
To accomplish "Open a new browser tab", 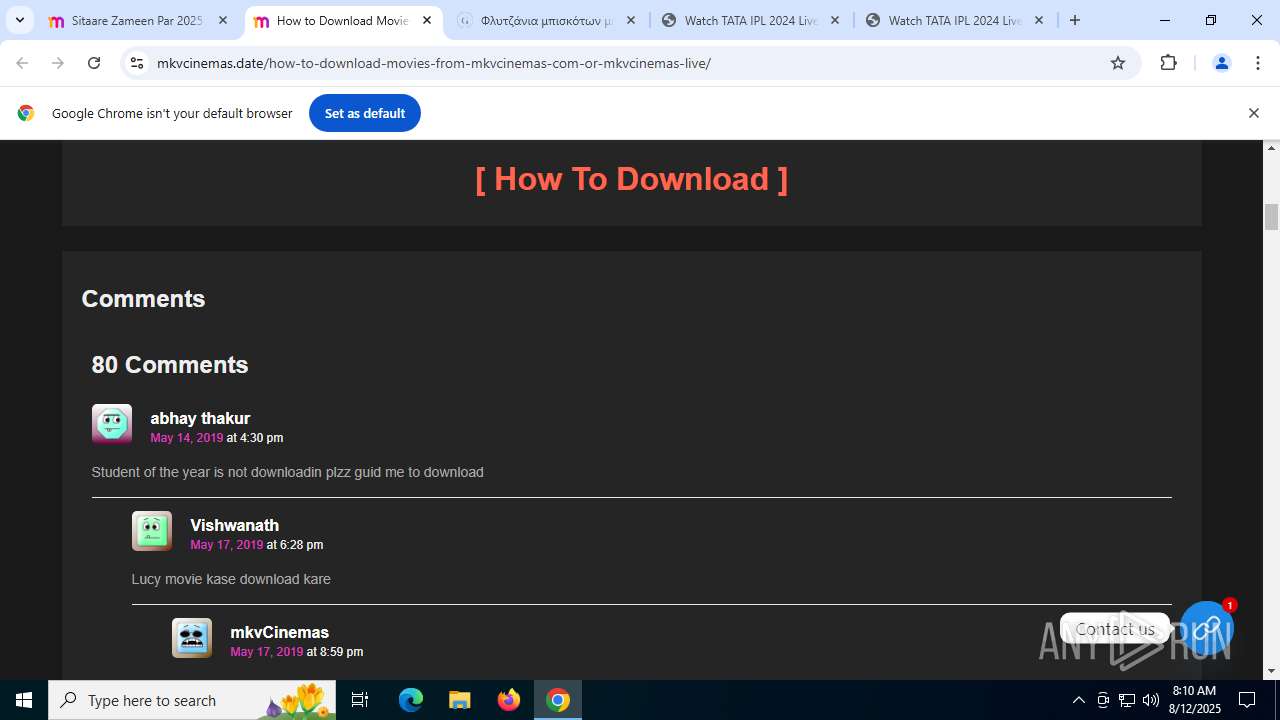I will pos(1075,20).
